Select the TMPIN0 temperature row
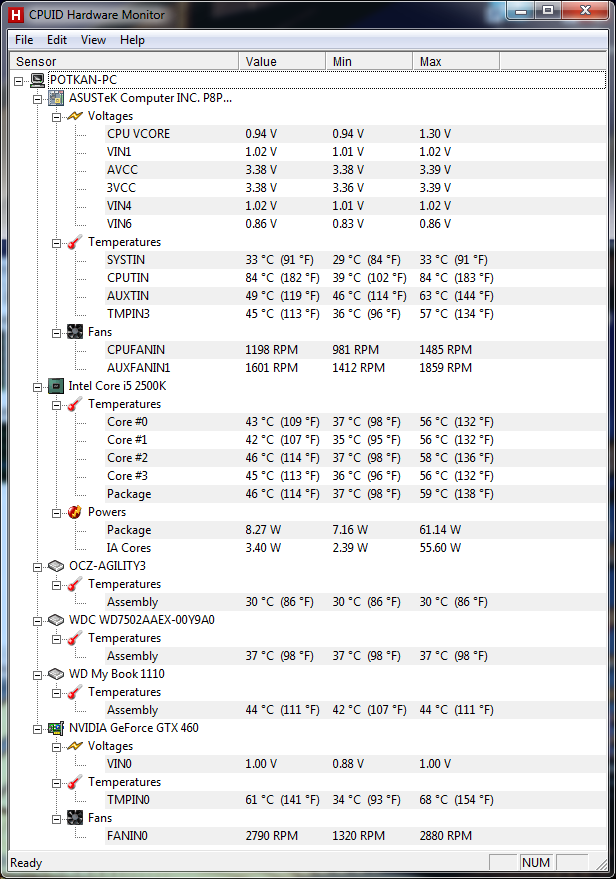The image size is (616, 879). coord(355,800)
